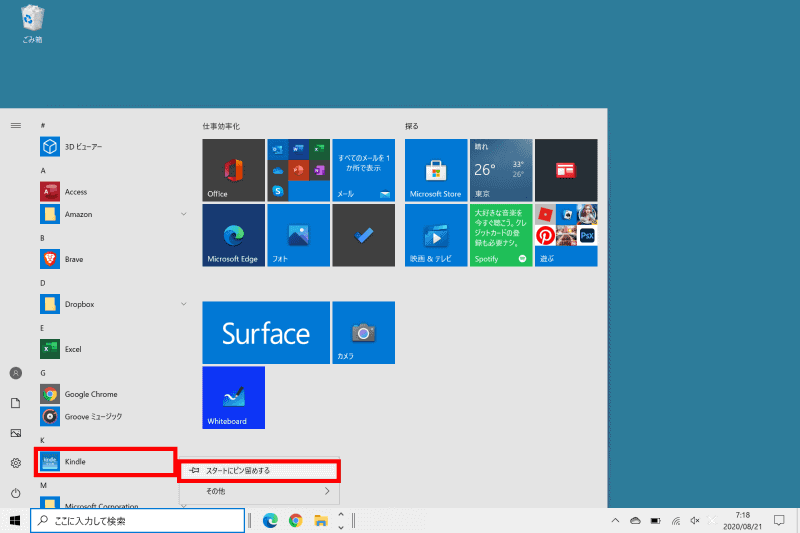Screen dimensions: 800x533
Task: Click the Wi-Fi tray icon
Action: pos(676,521)
